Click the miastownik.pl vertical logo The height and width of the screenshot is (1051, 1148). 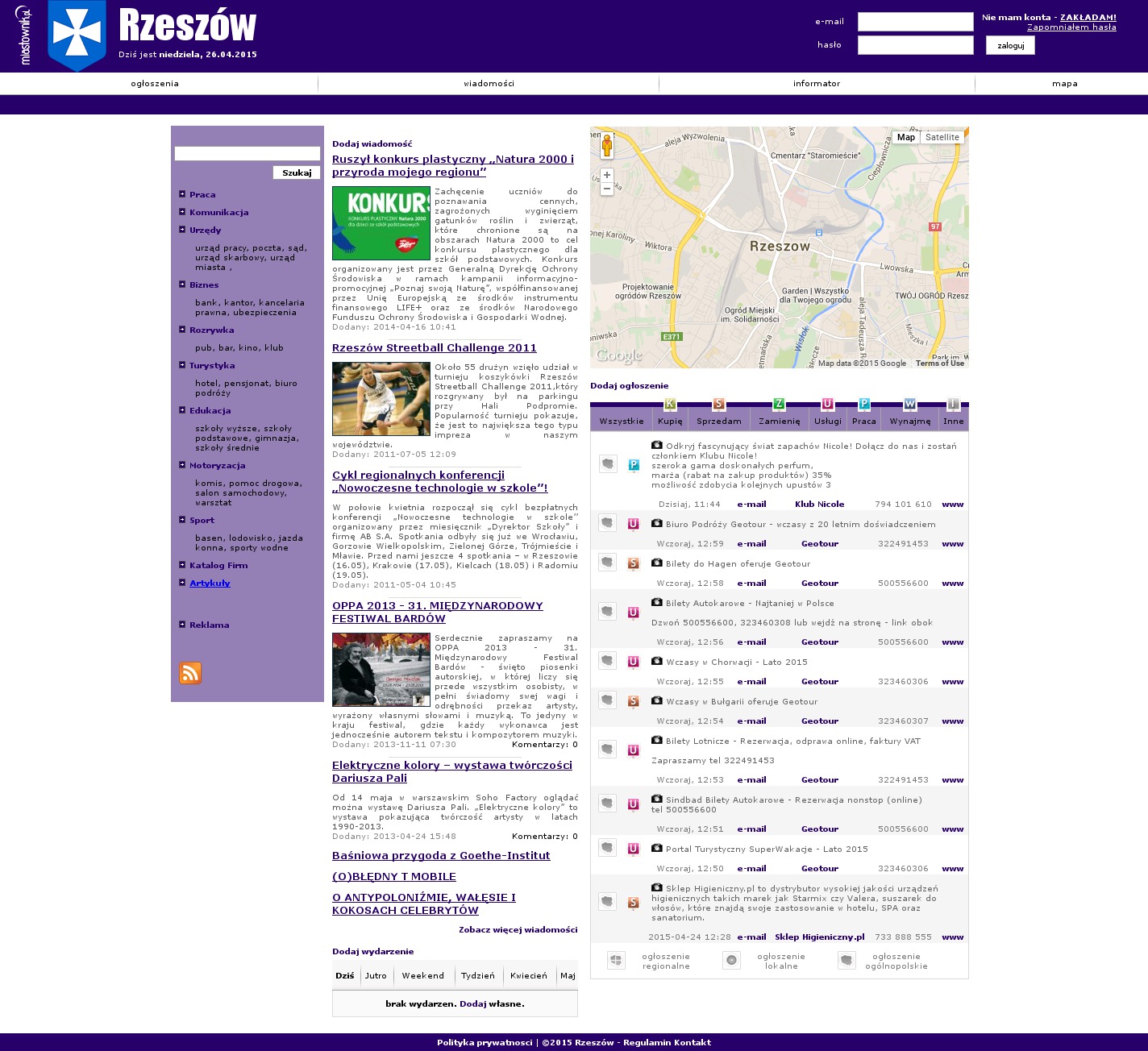click(24, 35)
